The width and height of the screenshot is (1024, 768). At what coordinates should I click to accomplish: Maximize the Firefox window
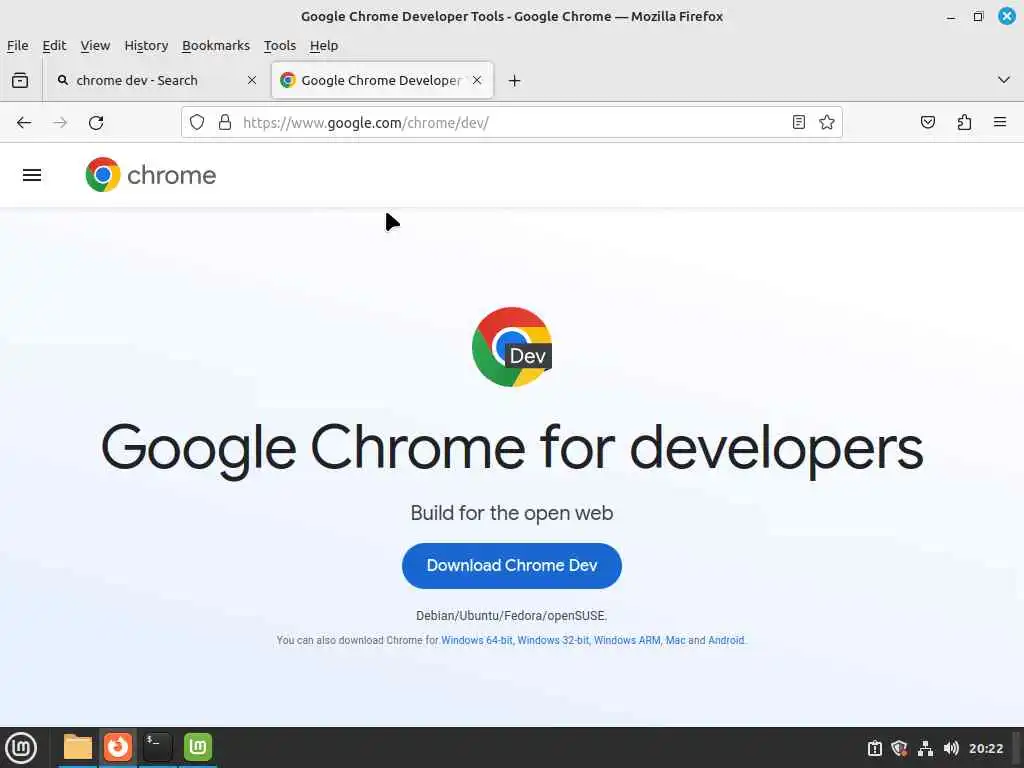point(978,16)
